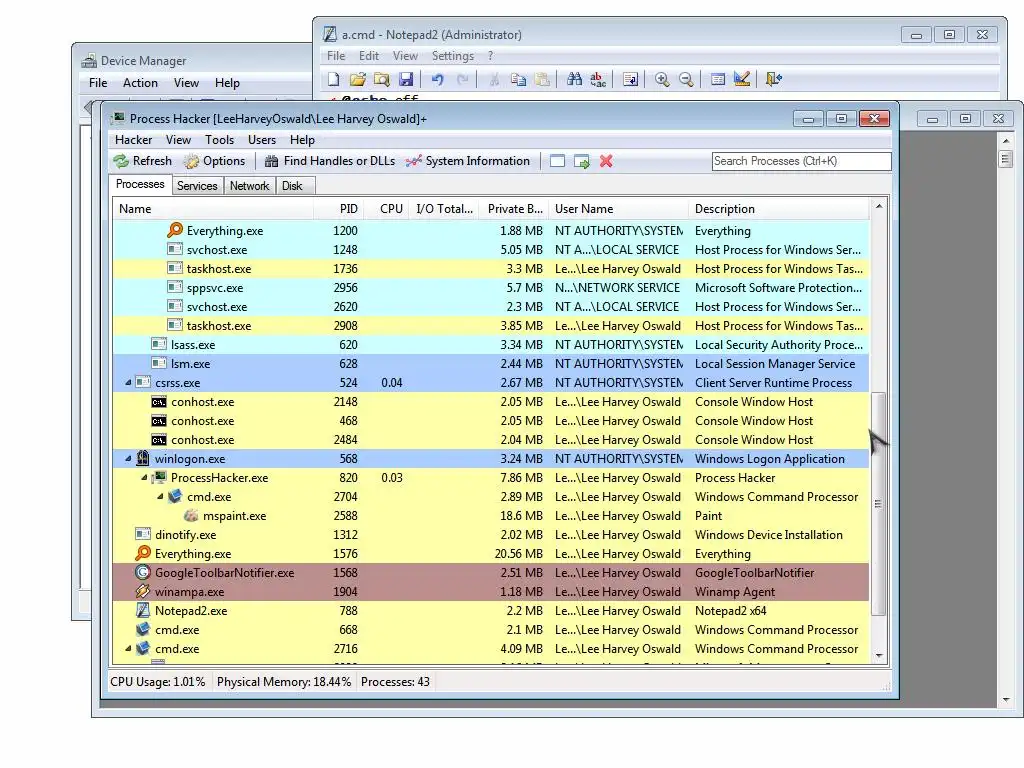Click the Scheme view icon in Notepad2
This screenshot has width=1024, height=768.
pos(718,79)
